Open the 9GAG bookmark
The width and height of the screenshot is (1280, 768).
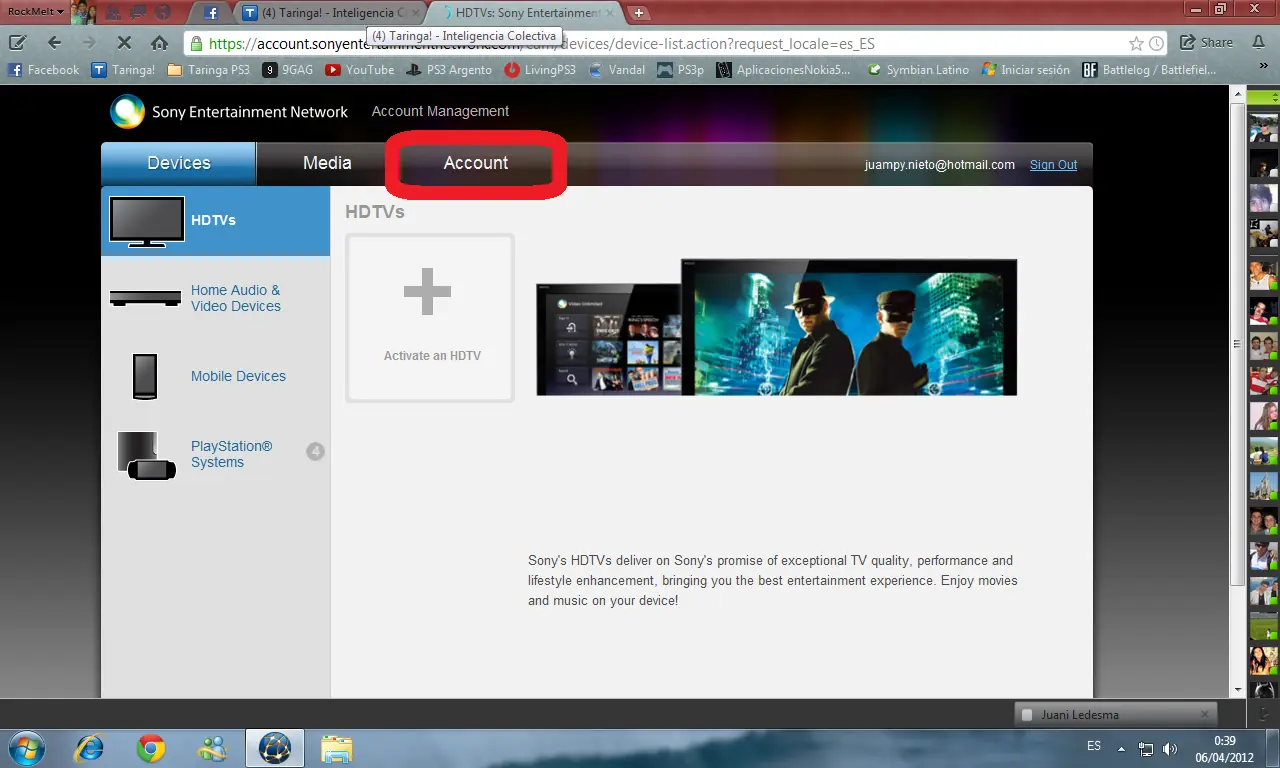point(288,70)
